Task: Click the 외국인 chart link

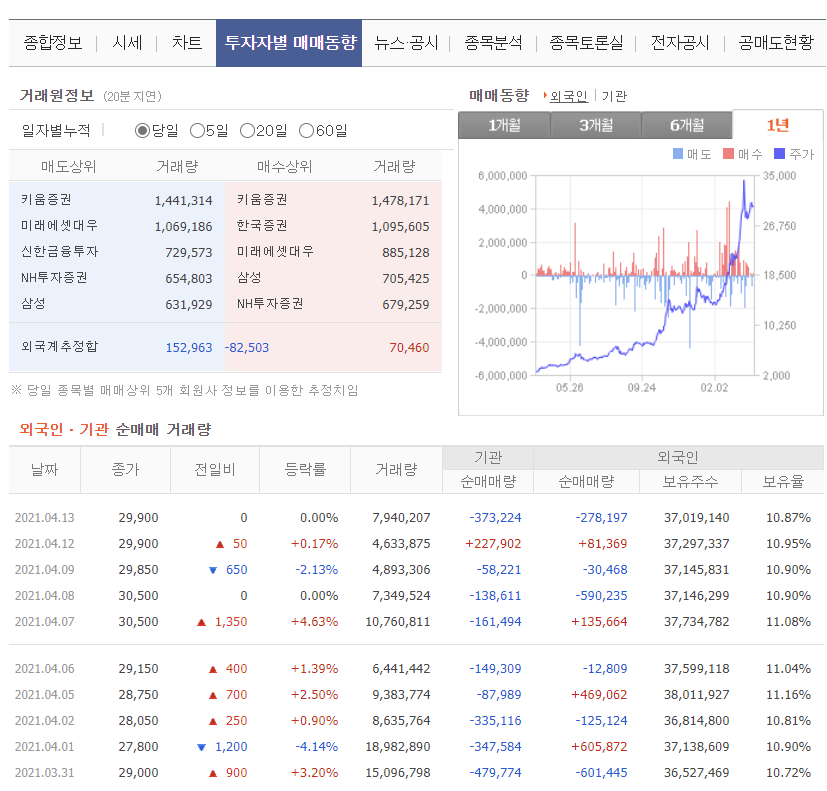Action: click(569, 96)
